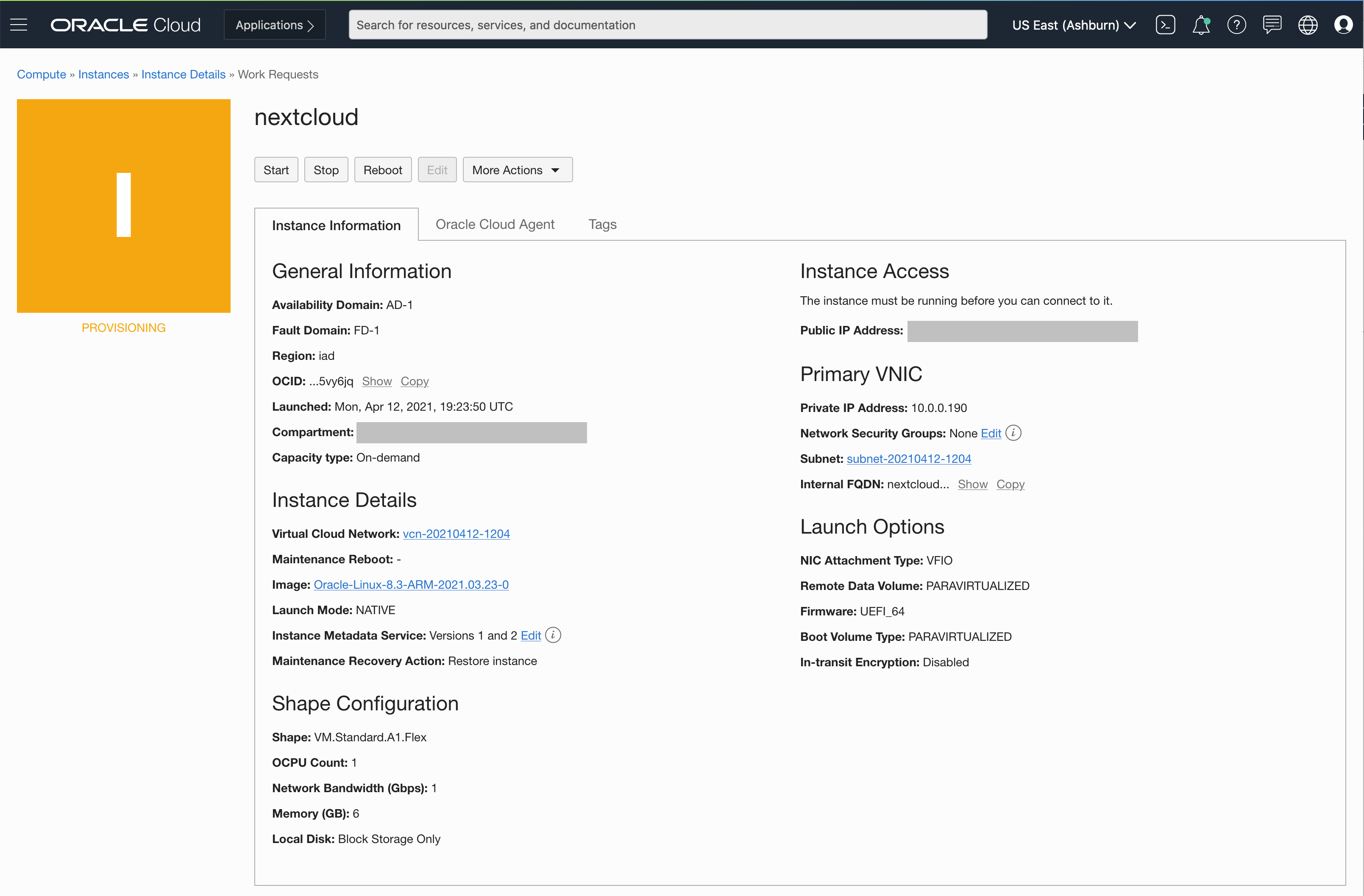Open the US East (Ashburn) region selector
This screenshot has width=1364, height=896.
coord(1073,25)
